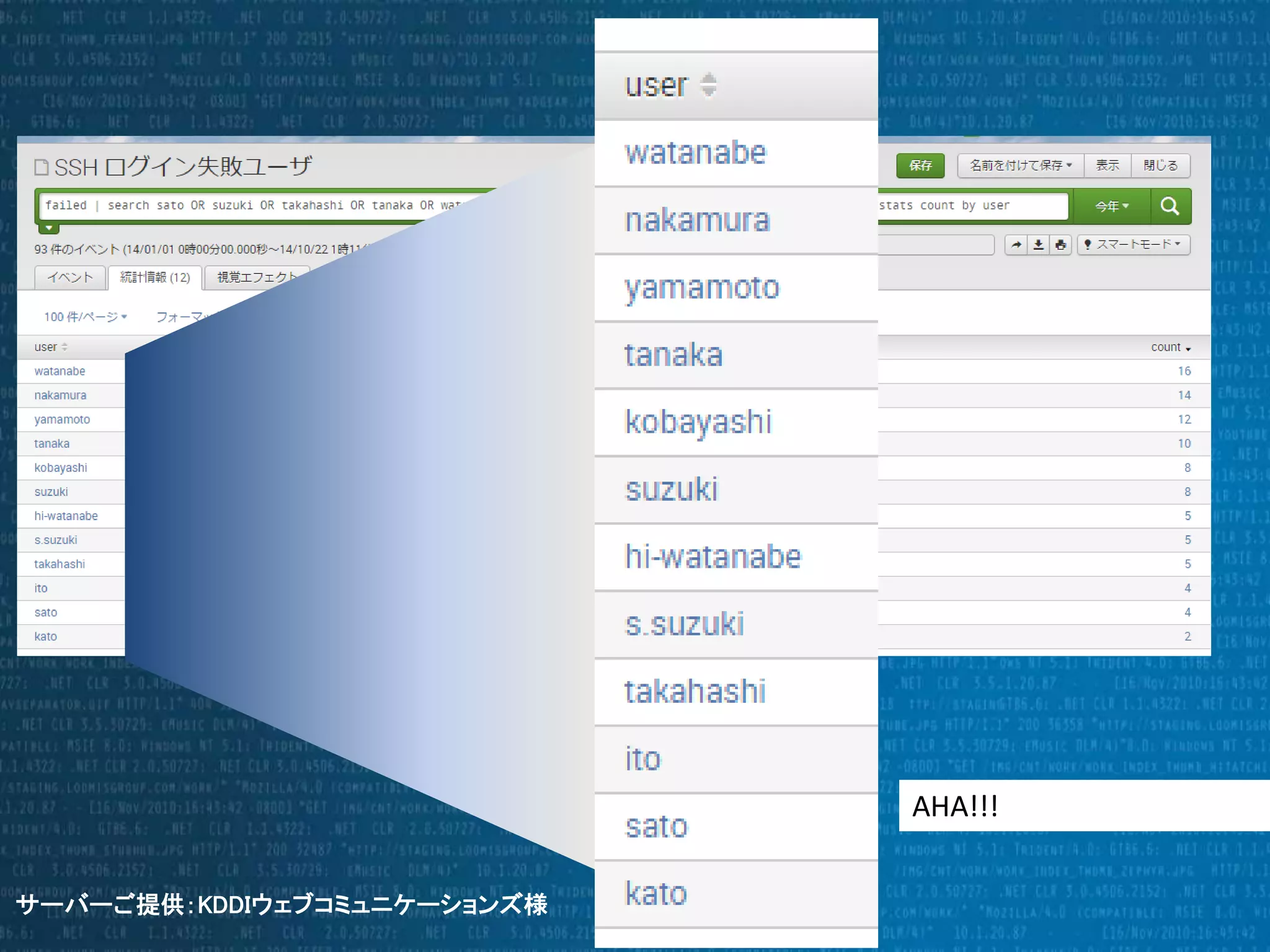Click the 閉じる button

point(1161,165)
